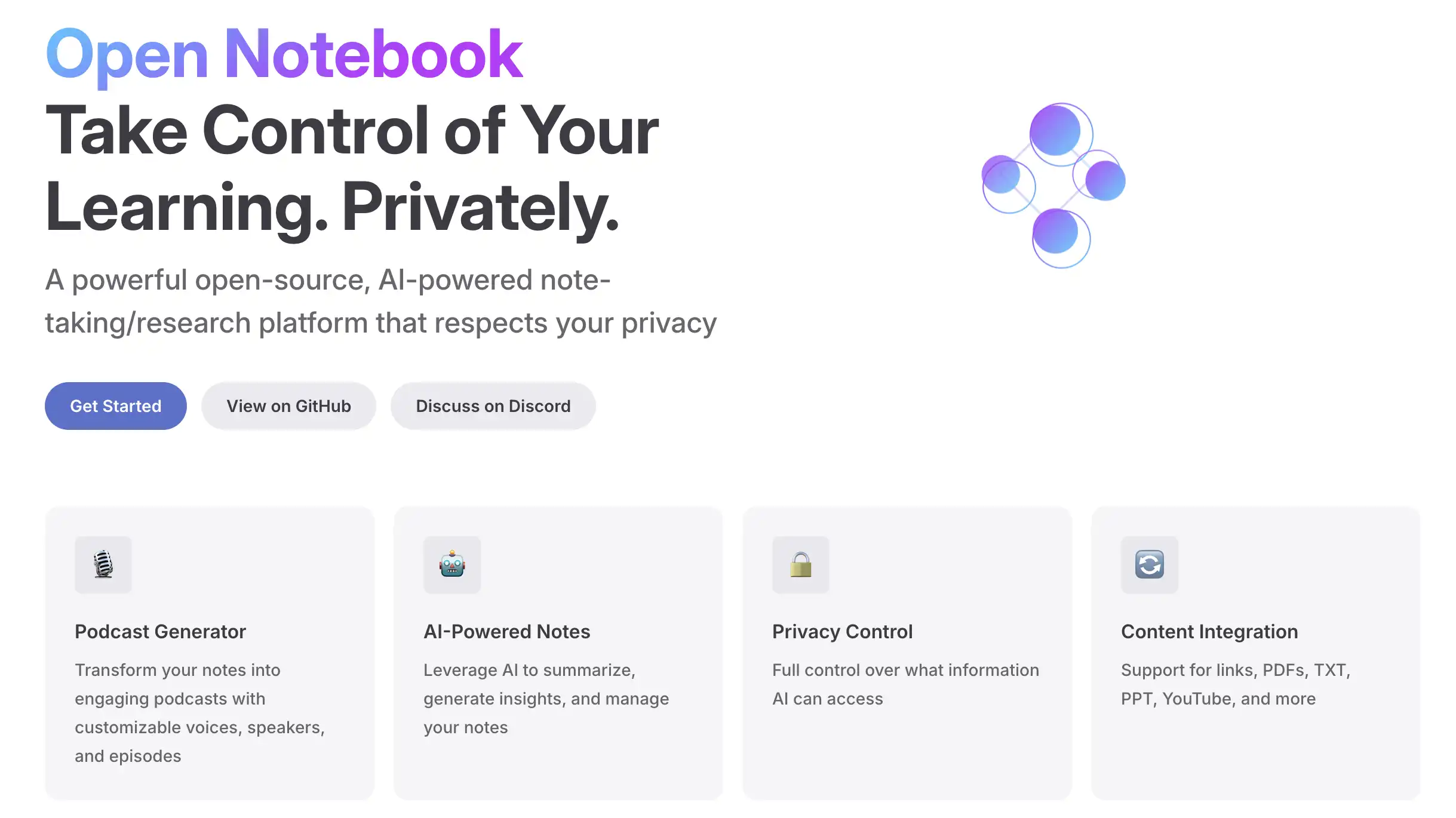Open the View on GitHub link
1456x818 pixels.
click(288, 406)
